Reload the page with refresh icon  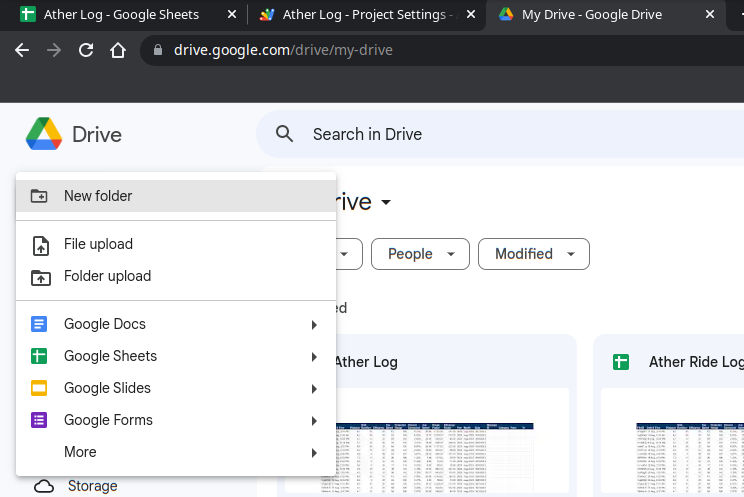pos(86,50)
